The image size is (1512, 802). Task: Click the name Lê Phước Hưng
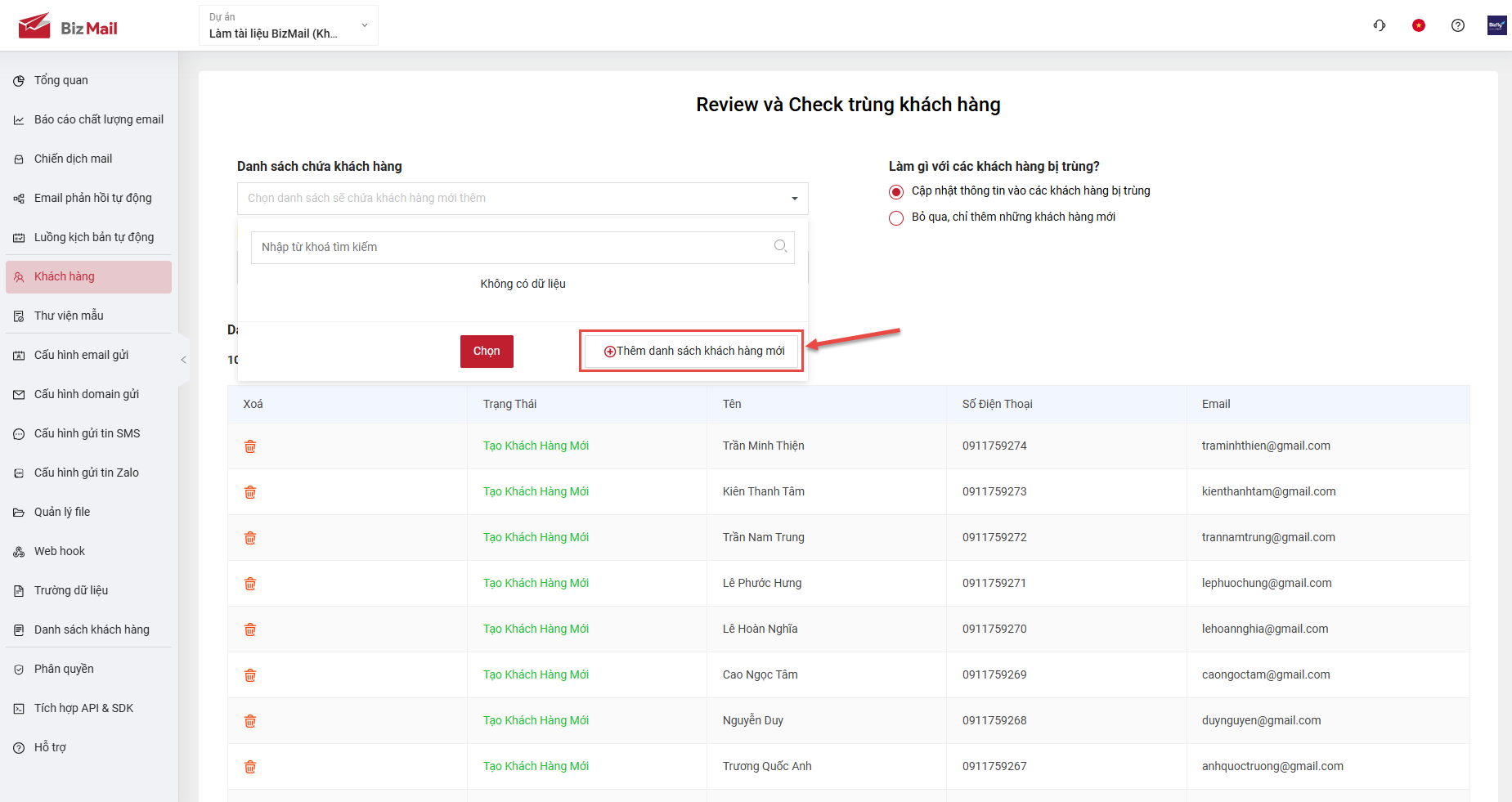pos(762,583)
